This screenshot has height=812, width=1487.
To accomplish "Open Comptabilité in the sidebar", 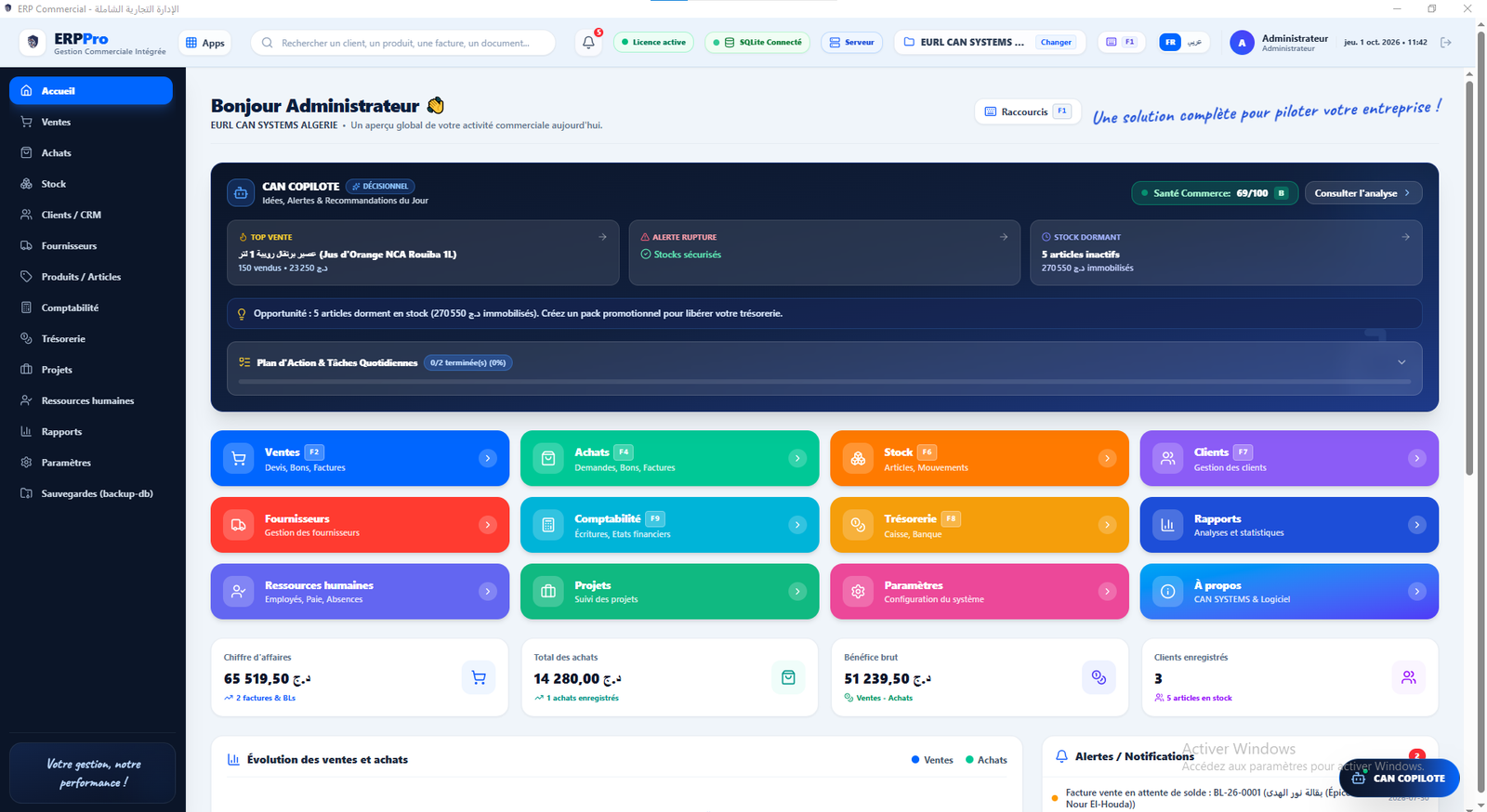I will click(91, 308).
